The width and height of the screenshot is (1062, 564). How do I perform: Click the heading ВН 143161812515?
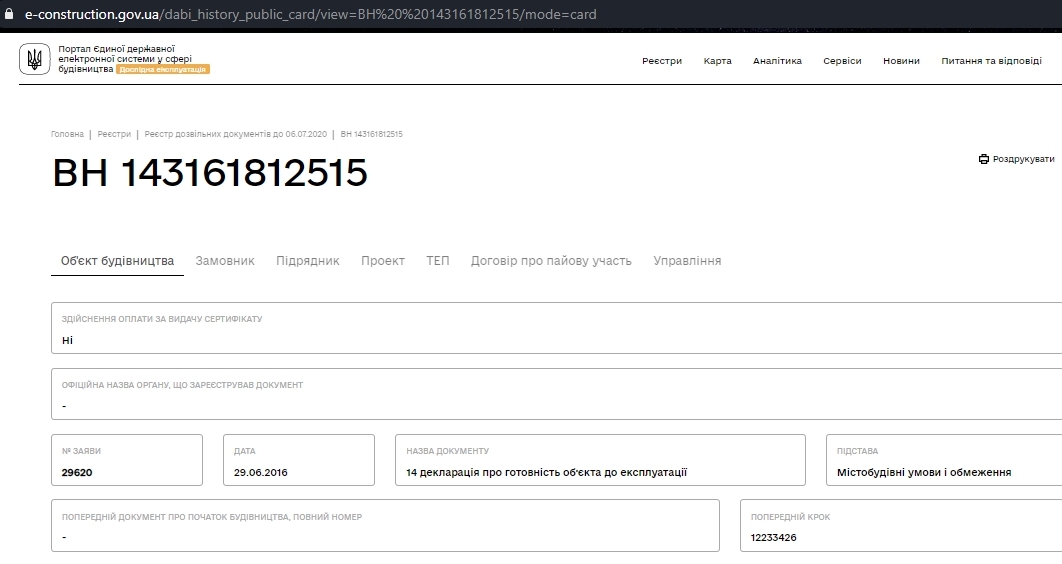tap(210, 172)
